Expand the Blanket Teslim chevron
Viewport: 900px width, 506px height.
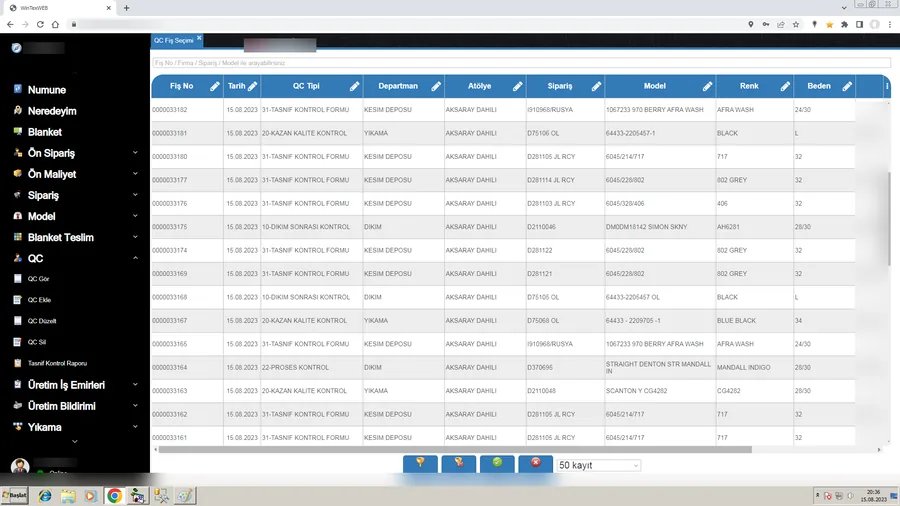pos(135,237)
